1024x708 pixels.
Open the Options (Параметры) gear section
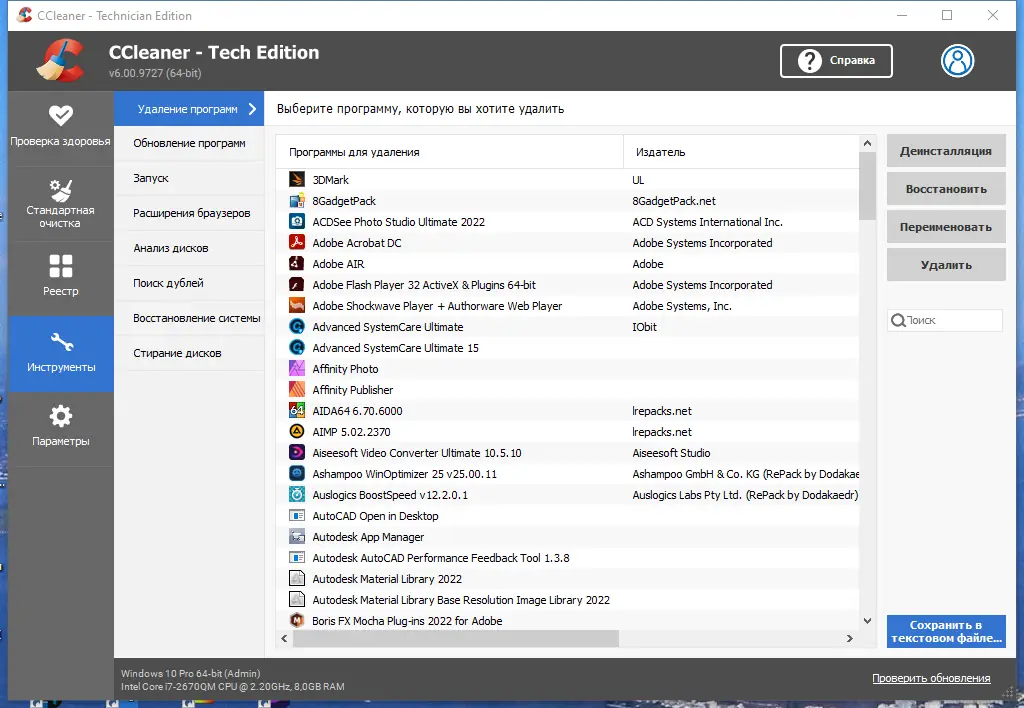[60, 428]
